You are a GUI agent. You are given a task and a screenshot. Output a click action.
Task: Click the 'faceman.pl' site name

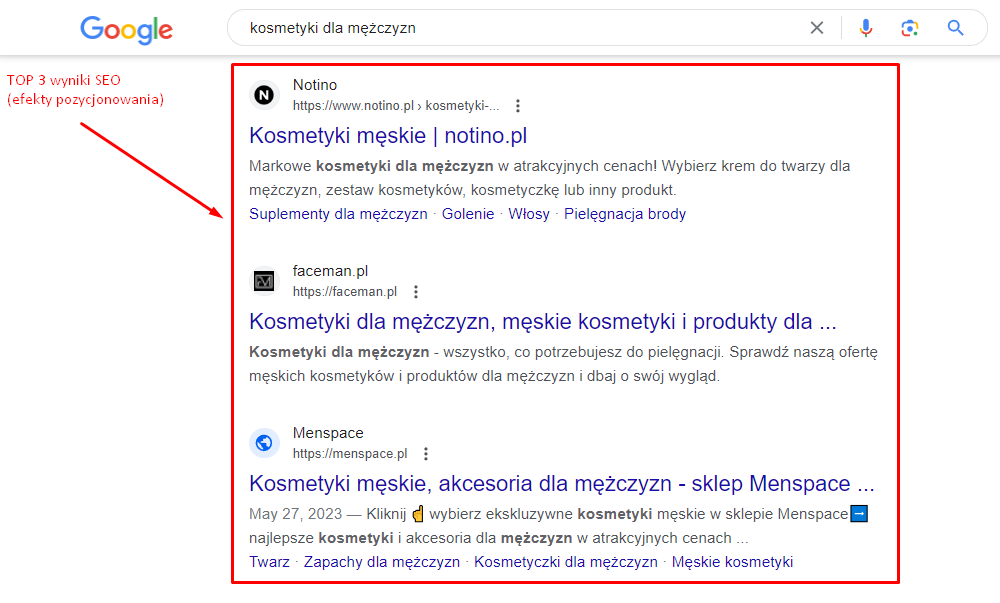[x=330, y=271]
